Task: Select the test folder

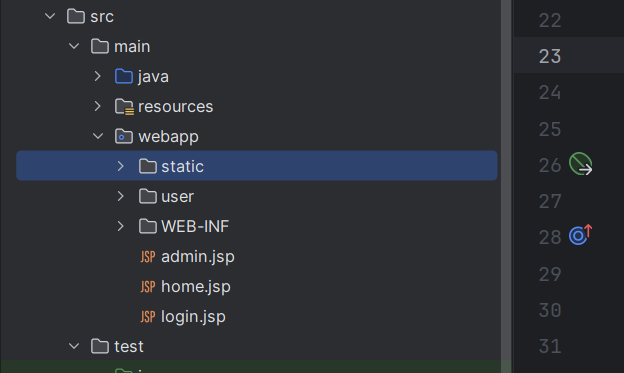Action: pos(129,347)
